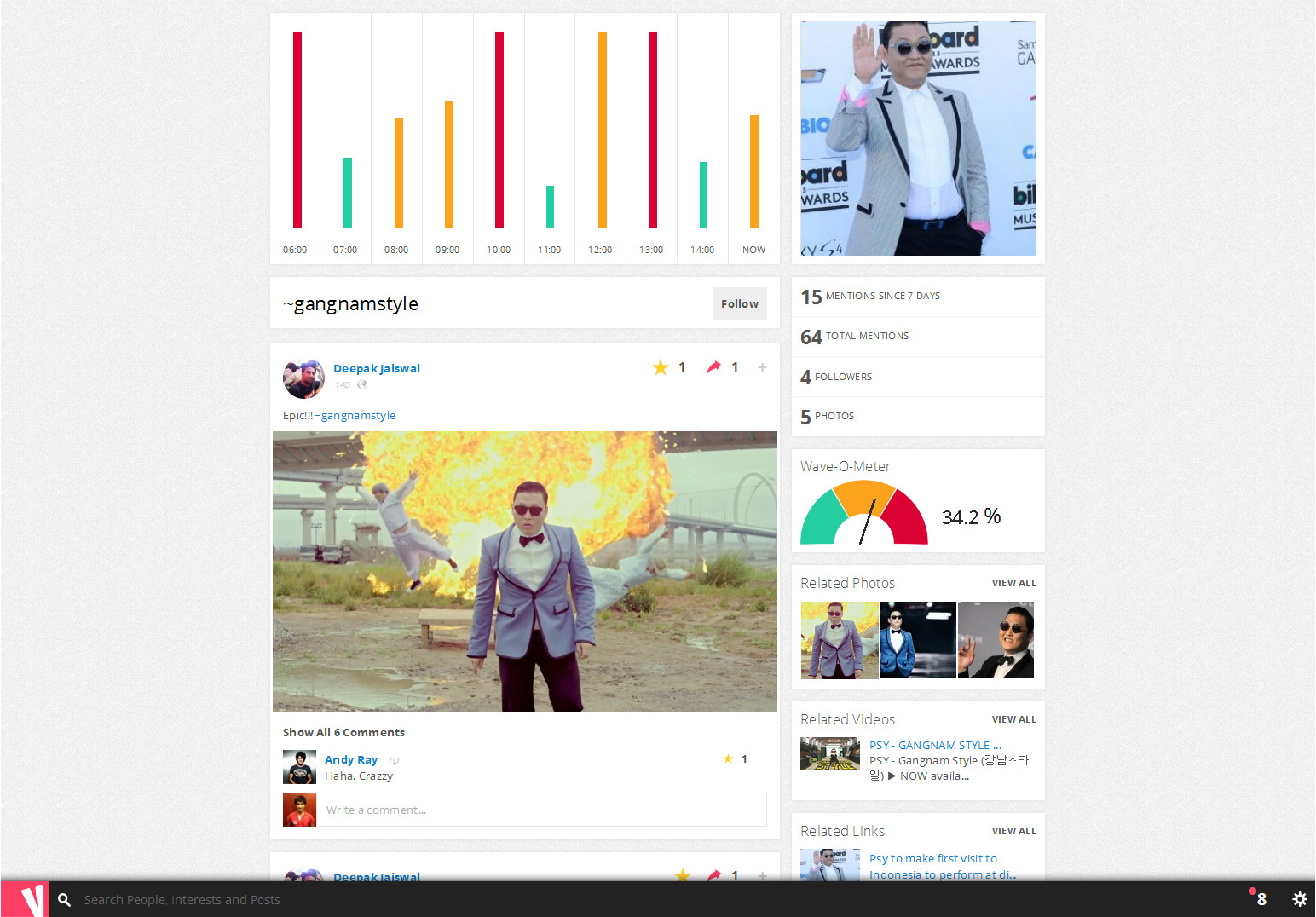Click the 34.2 % wave value
Screen dimensions: 1316x917
(x=971, y=516)
